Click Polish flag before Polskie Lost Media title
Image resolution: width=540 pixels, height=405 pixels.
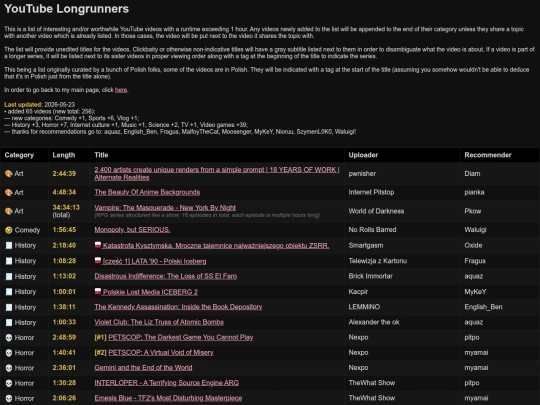98,291
